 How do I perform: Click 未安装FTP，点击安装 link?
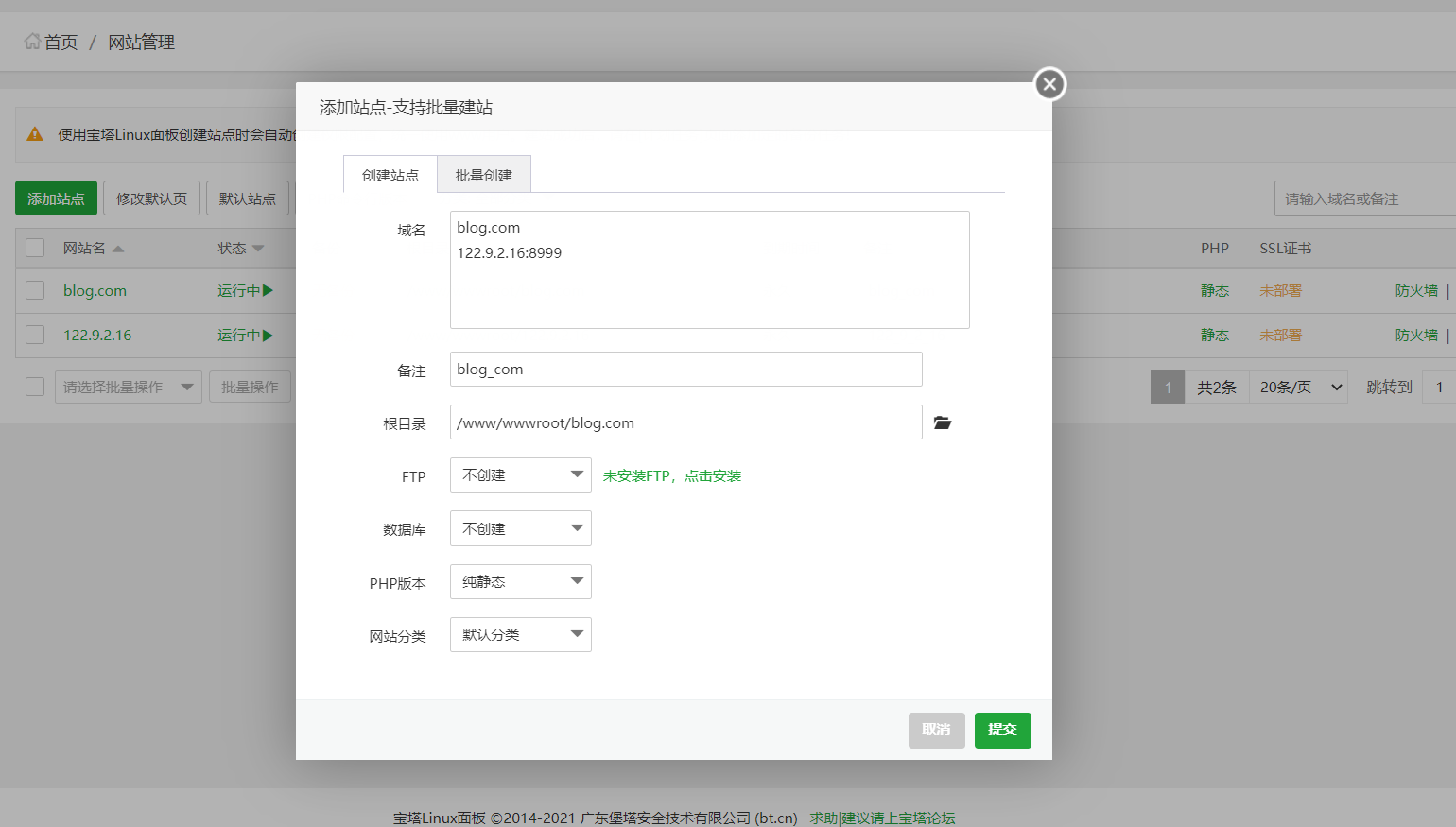(672, 475)
